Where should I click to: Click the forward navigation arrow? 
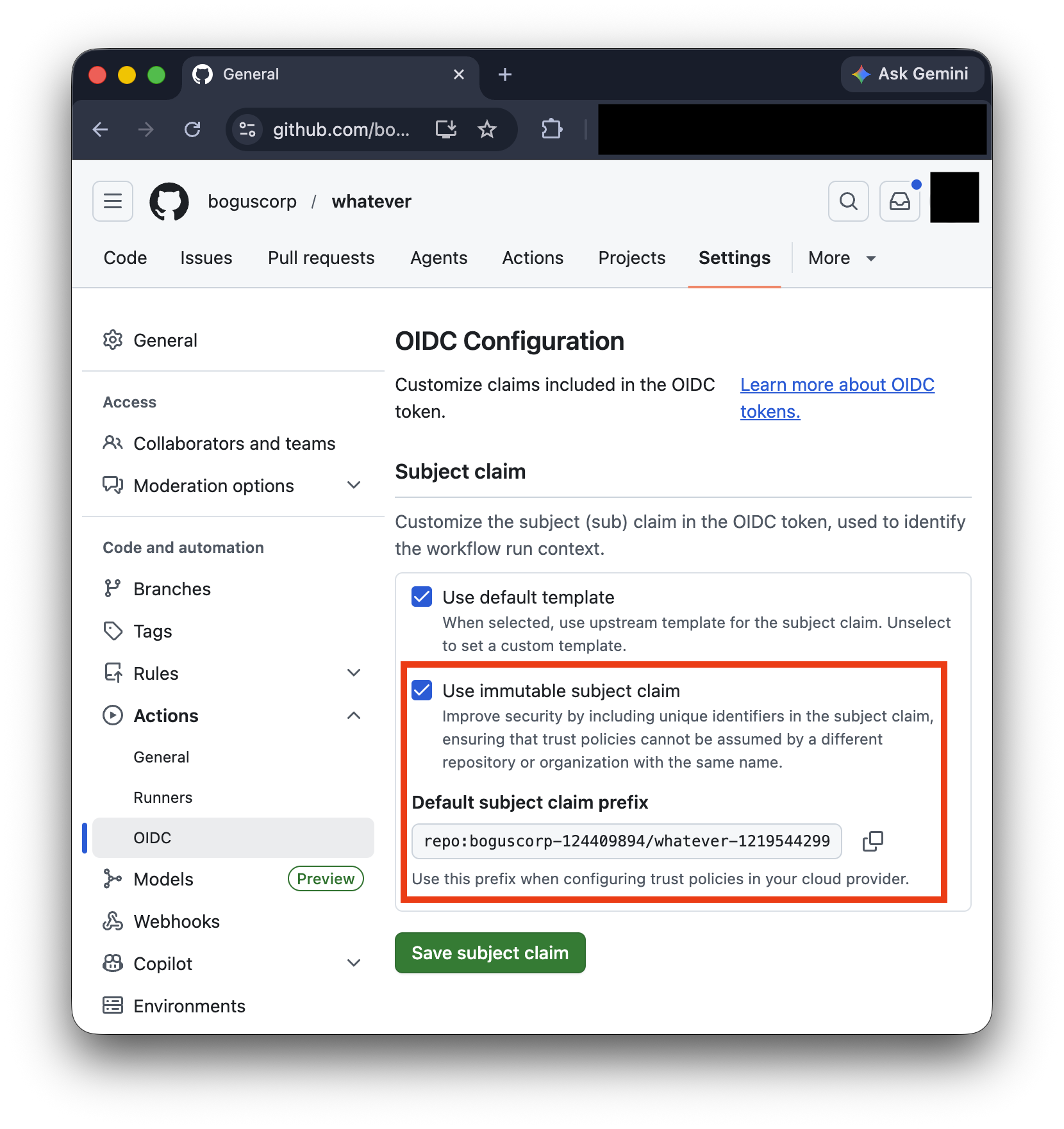point(146,129)
